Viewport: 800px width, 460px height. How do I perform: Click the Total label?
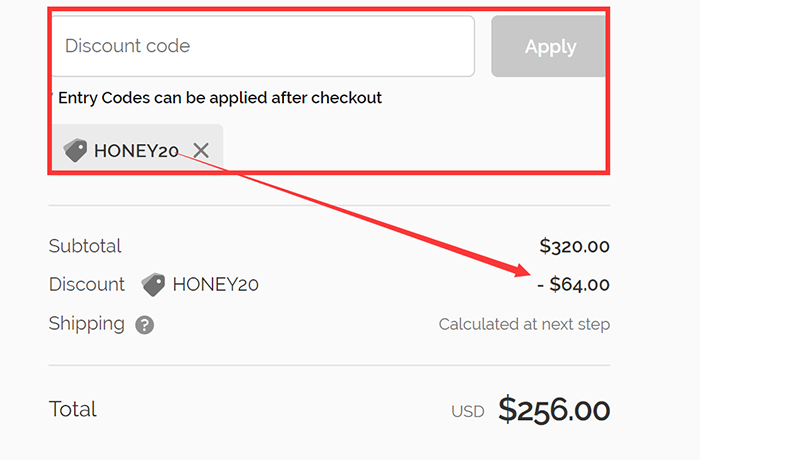[73, 409]
